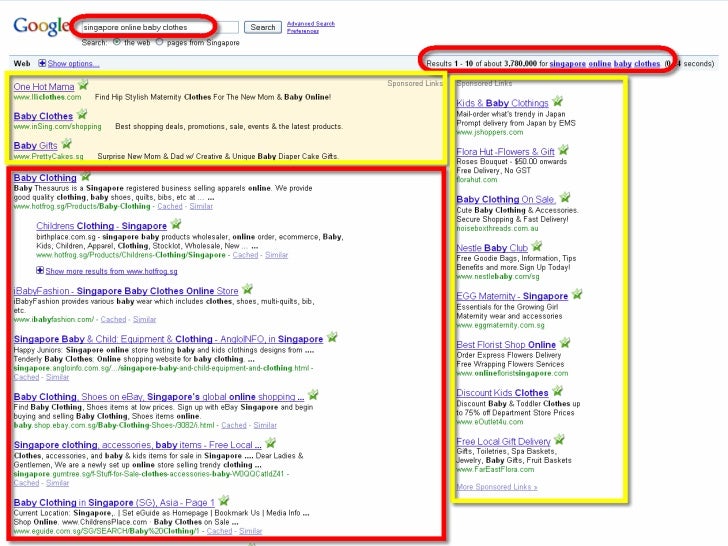Click the star icon next to Baby Clothes ad
The height and width of the screenshot is (546, 728).
[x=82, y=114]
